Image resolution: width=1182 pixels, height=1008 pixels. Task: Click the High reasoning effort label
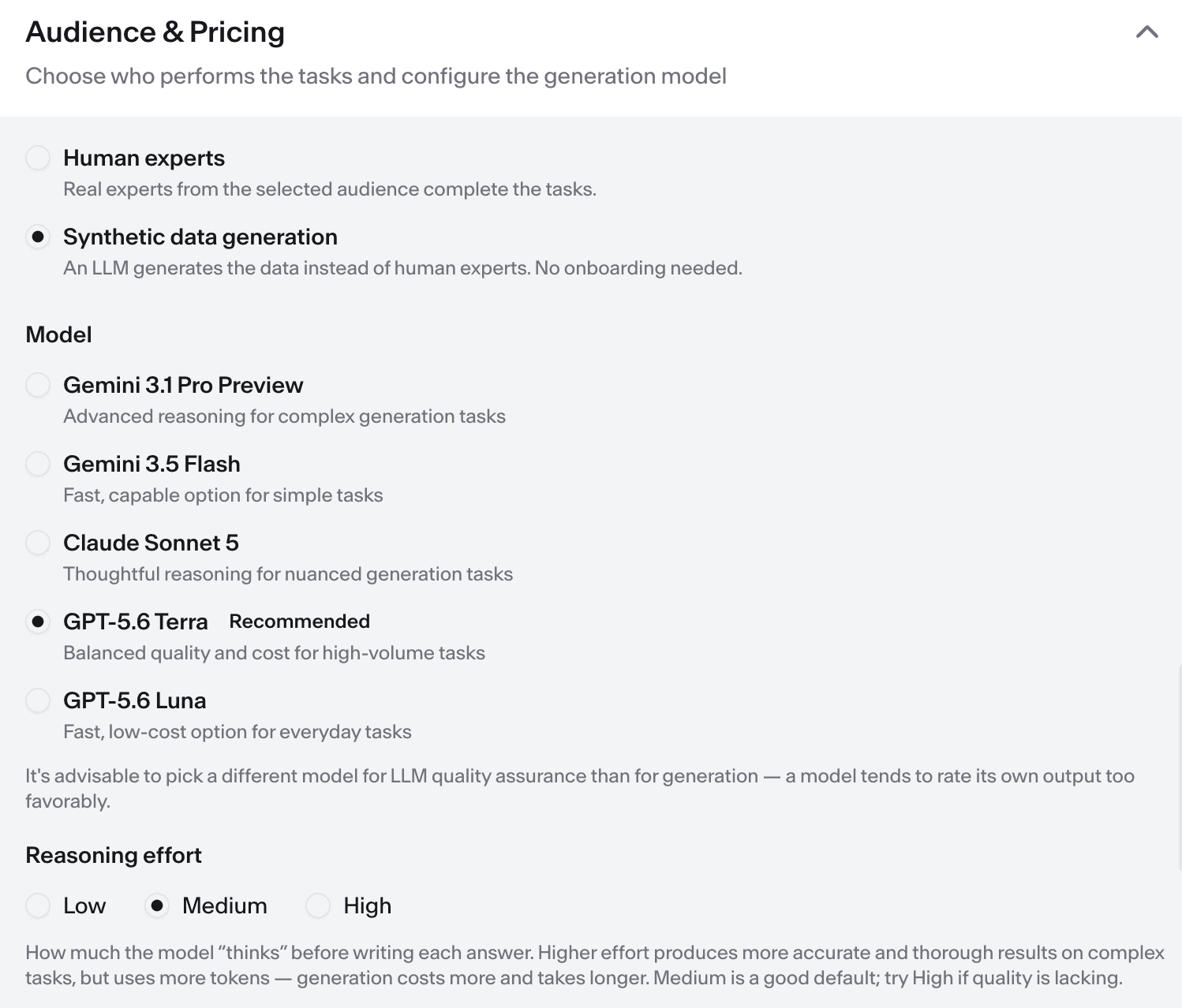click(368, 905)
